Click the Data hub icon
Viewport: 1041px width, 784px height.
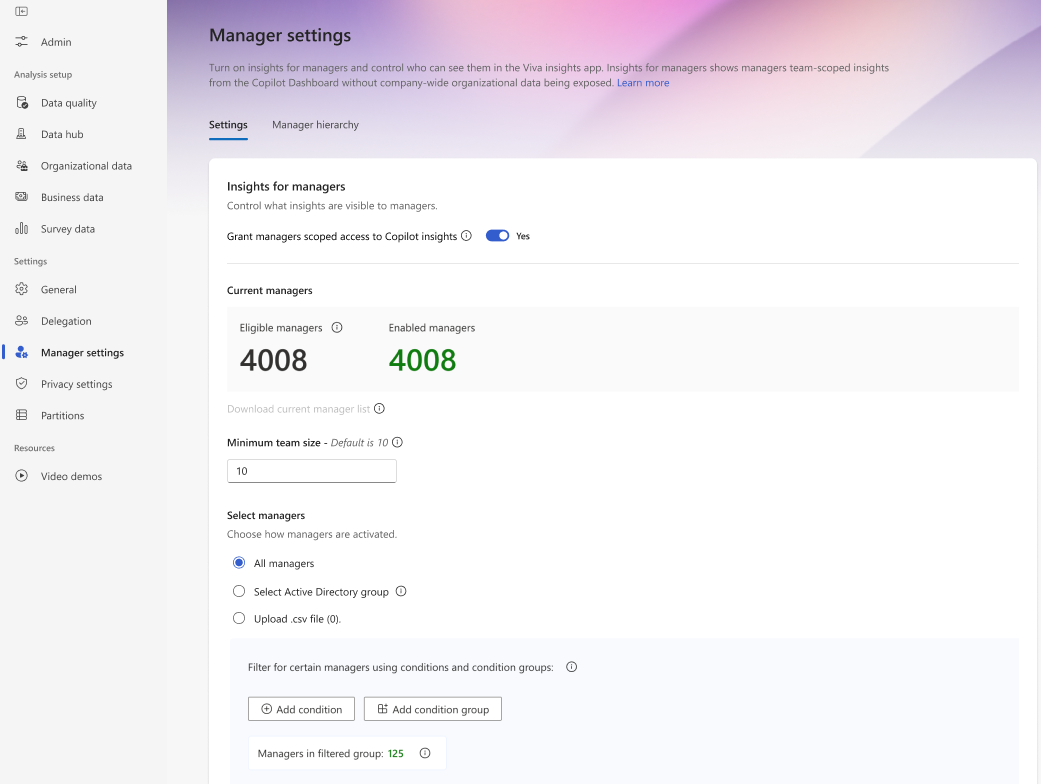tap(22, 134)
